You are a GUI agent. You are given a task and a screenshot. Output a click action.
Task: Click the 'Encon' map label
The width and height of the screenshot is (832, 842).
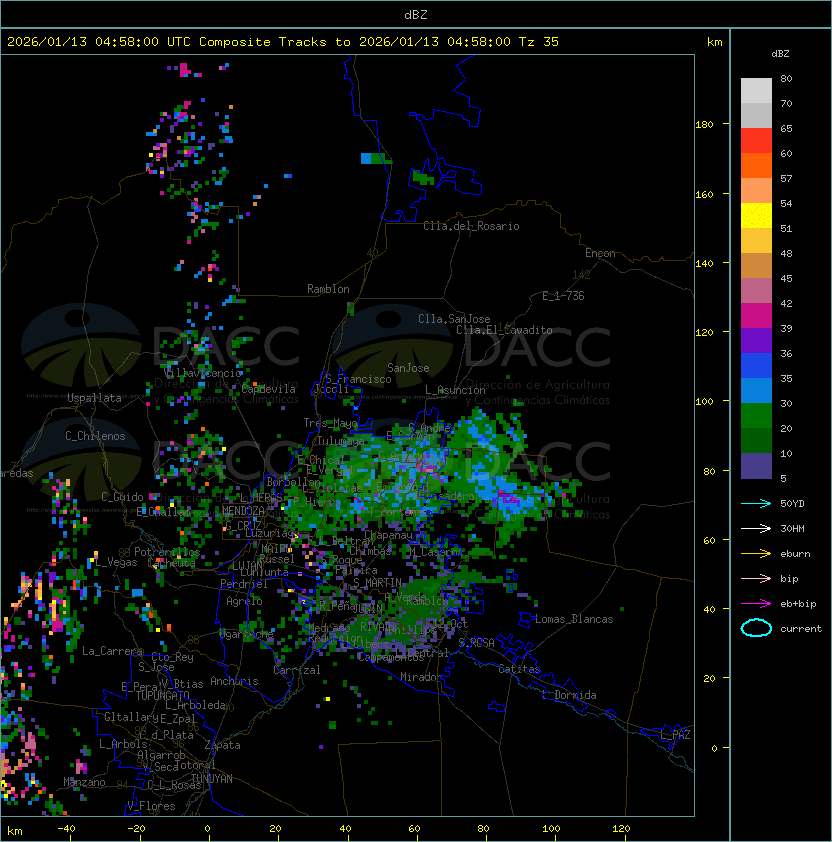pos(600,253)
